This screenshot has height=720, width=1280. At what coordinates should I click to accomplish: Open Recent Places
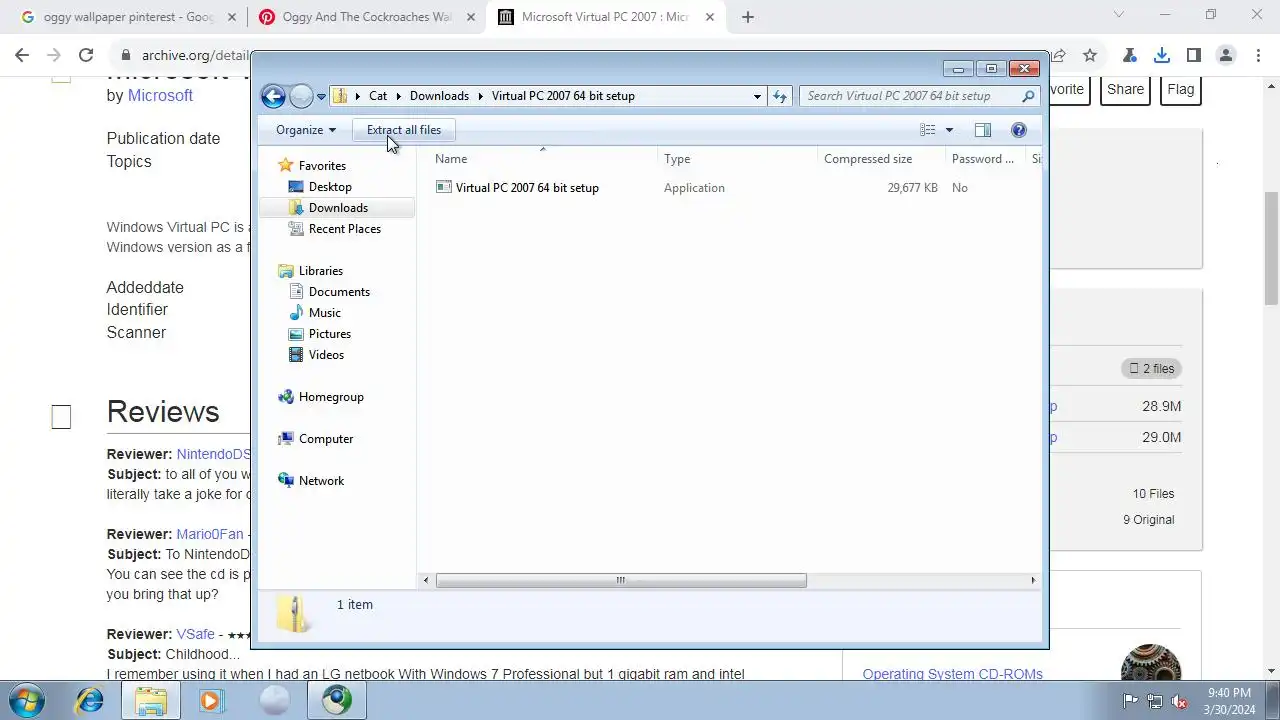point(345,229)
